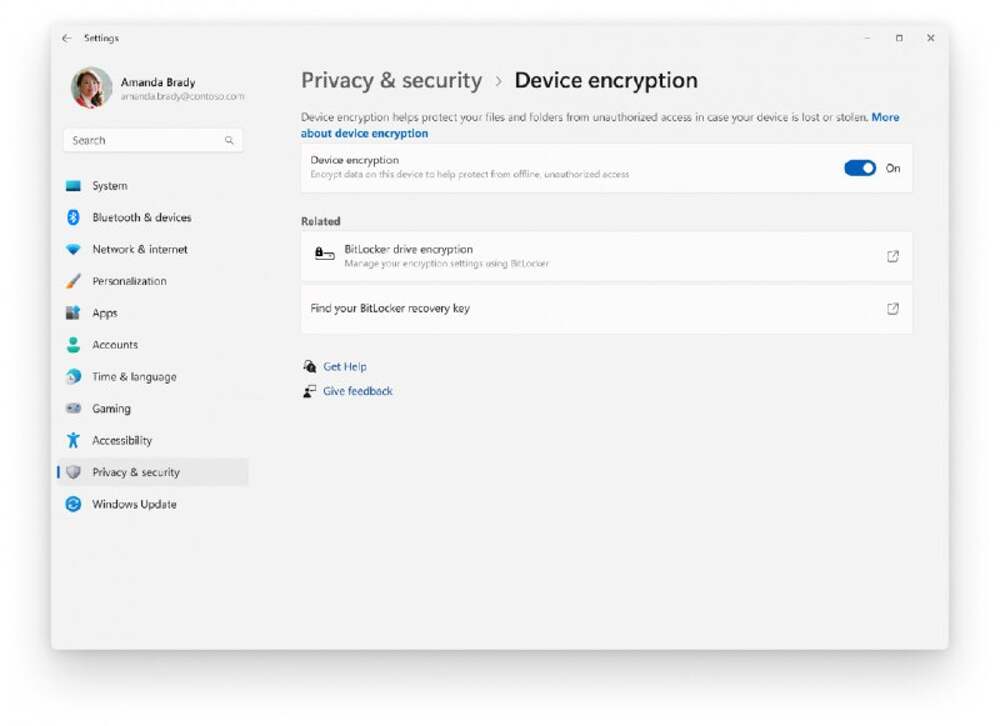
Task: Select the Accounts person icon
Action: pos(73,344)
